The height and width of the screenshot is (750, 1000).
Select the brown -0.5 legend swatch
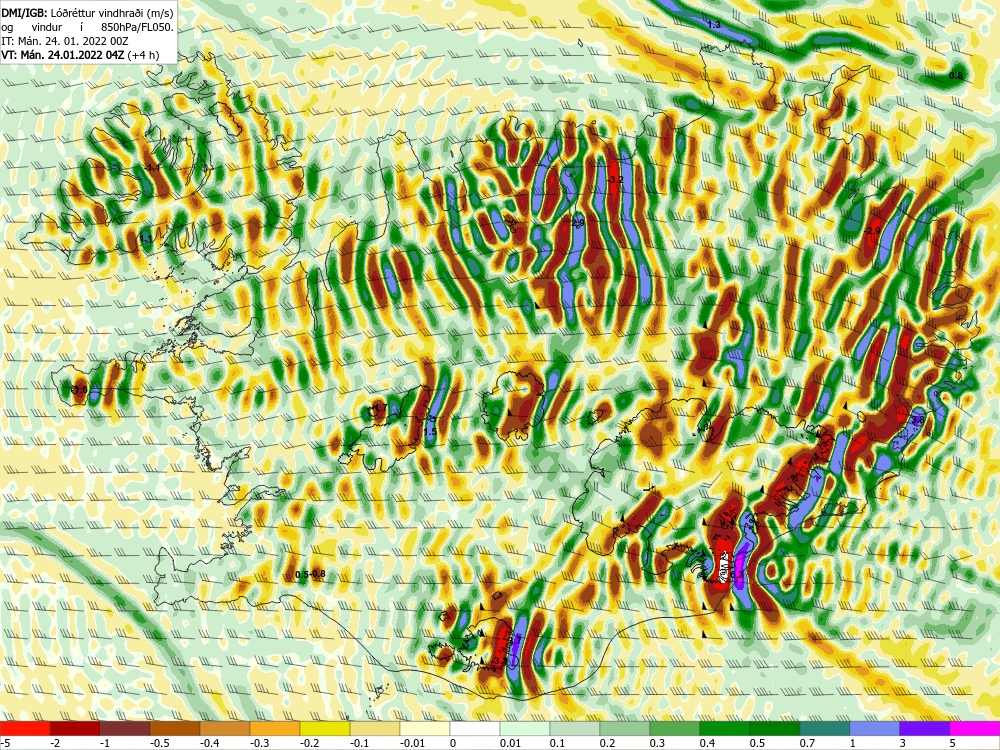point(175,728)
